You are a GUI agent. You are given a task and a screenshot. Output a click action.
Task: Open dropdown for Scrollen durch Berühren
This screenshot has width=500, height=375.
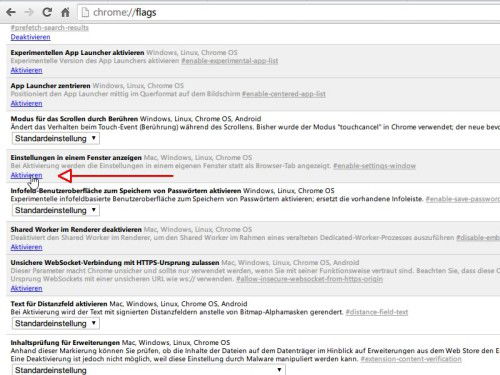point(56,138)
